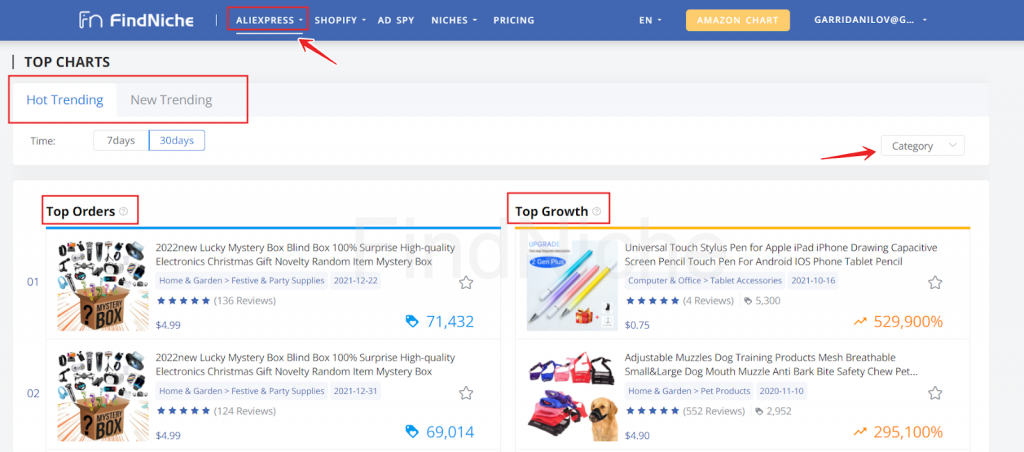The width and height of the screenshot is (1024, 452).
Task: Click the (4 Reviews) text
Action: pyautogui.click(x=709, y=301)
